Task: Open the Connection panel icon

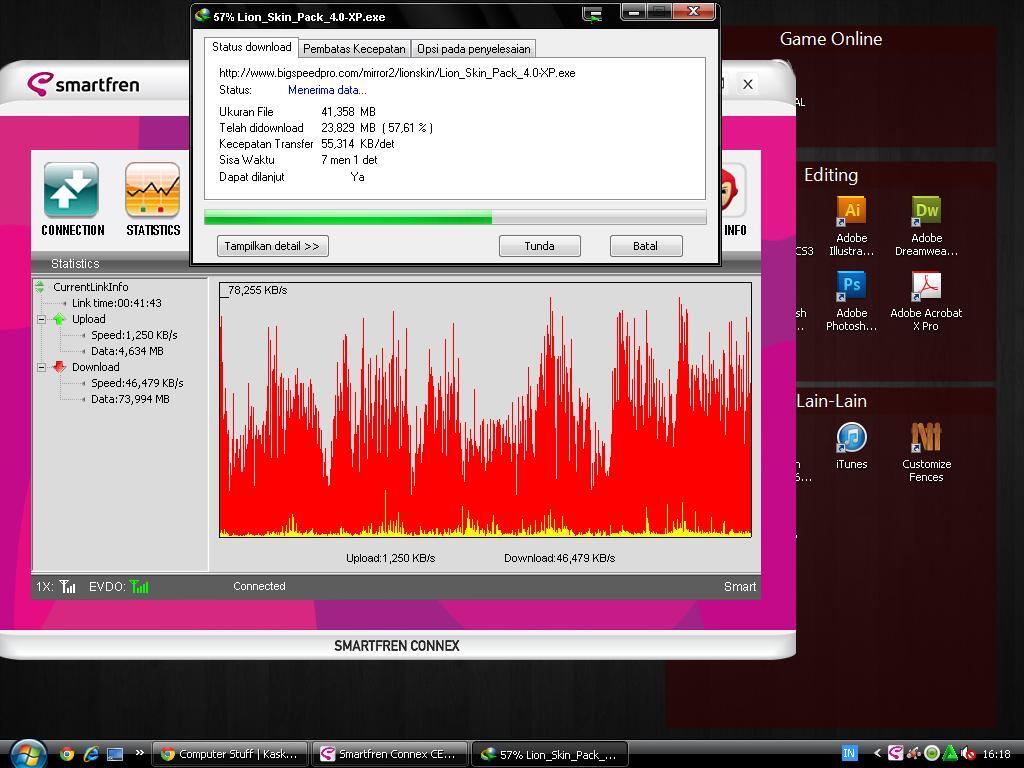Action: click(x=71, y=191)
